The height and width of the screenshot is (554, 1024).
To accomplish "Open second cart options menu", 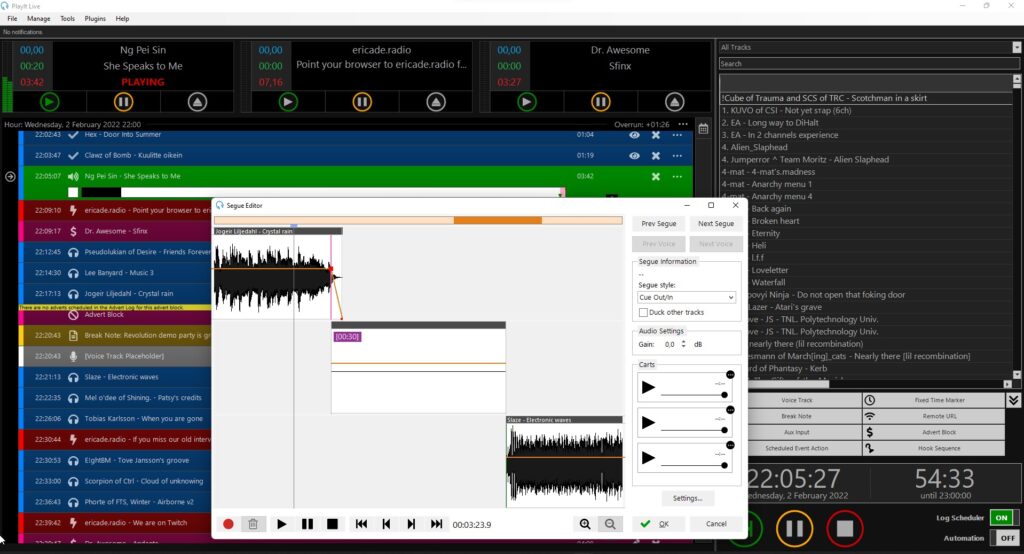I will pyautogui.click(x=730, y=410).
